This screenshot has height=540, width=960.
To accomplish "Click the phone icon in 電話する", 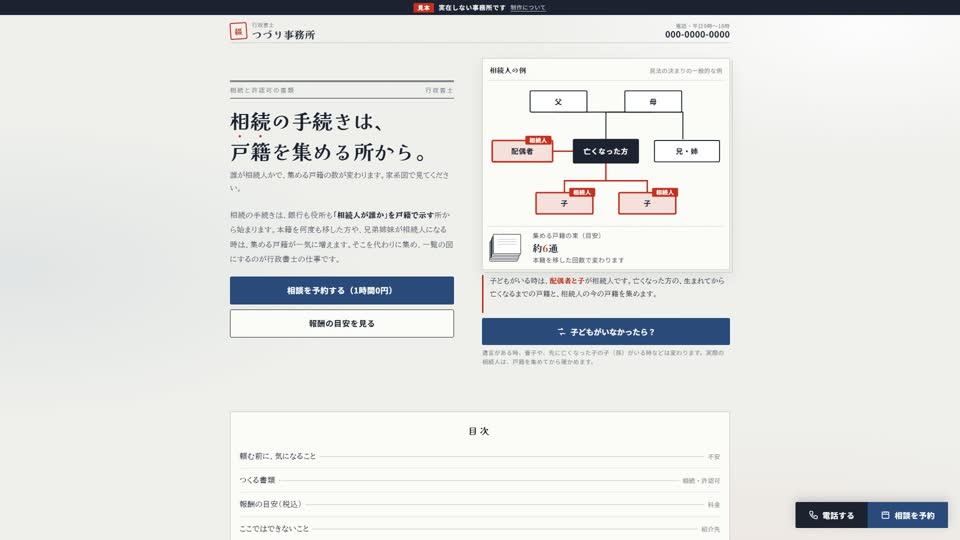I will click(813, 515).
